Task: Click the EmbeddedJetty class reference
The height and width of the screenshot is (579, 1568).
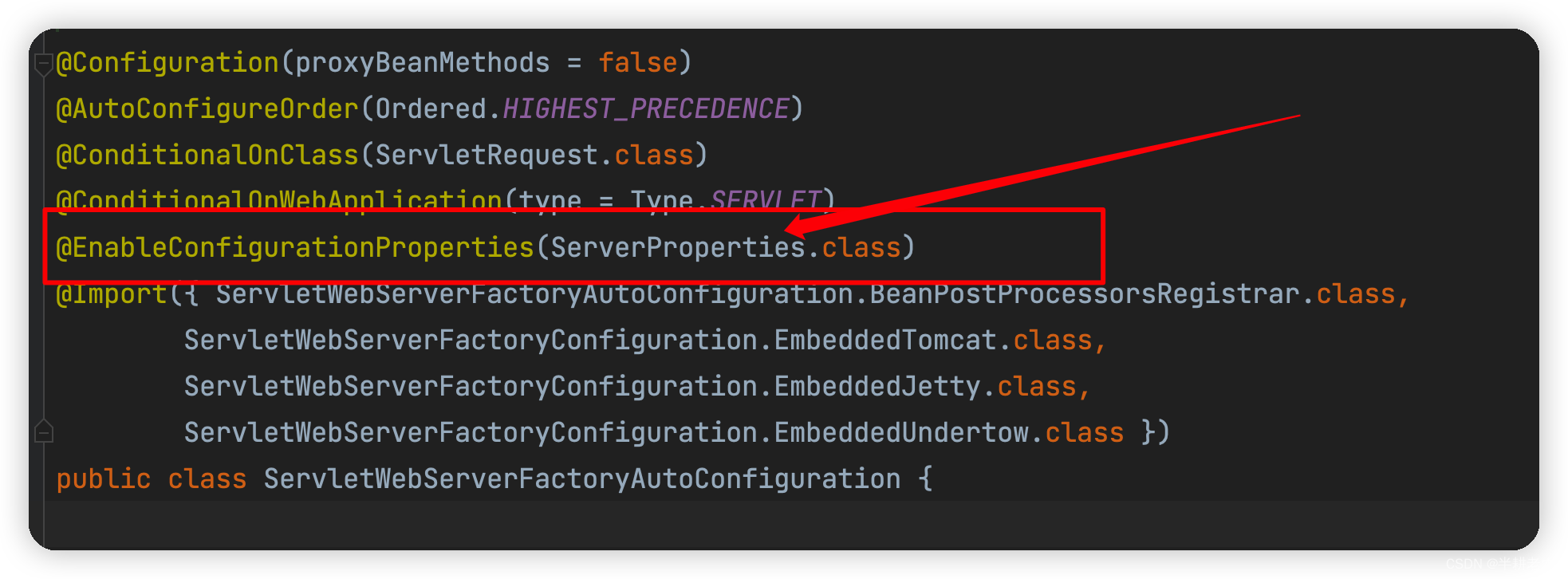Action: pos(877,386)
